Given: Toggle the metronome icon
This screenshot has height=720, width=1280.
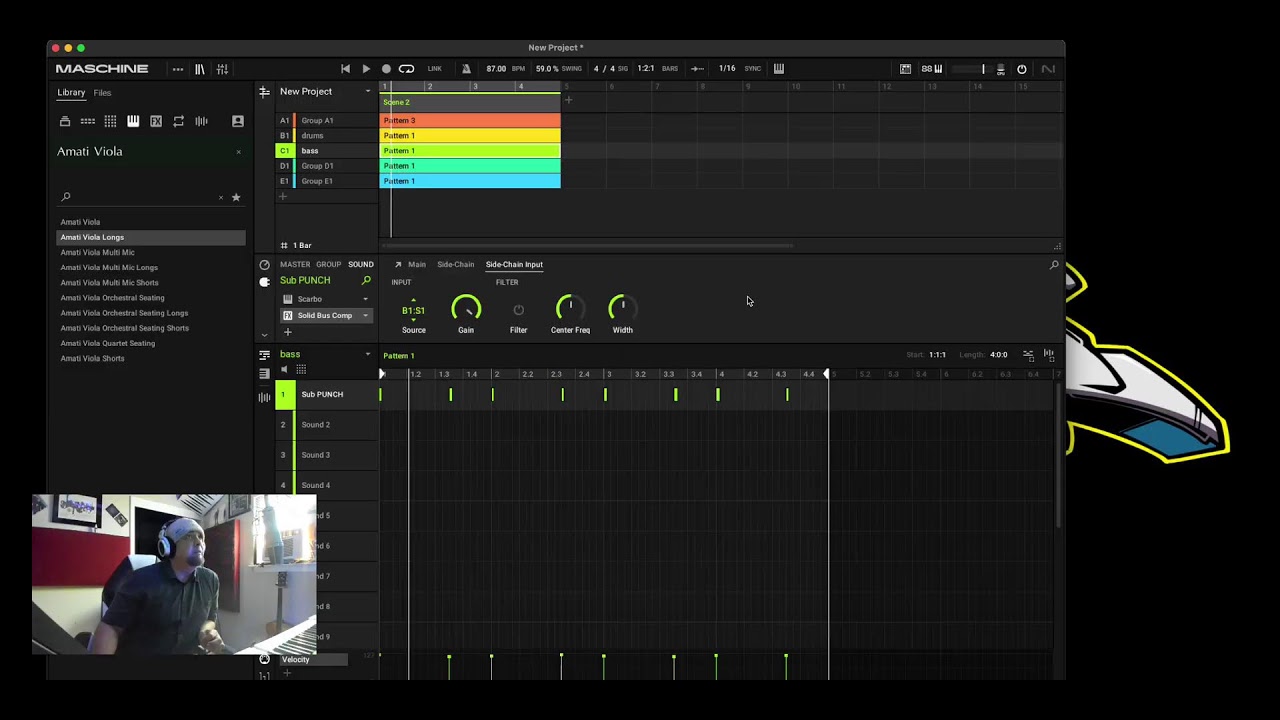Looking at the screenshot, I should point(466,69).
